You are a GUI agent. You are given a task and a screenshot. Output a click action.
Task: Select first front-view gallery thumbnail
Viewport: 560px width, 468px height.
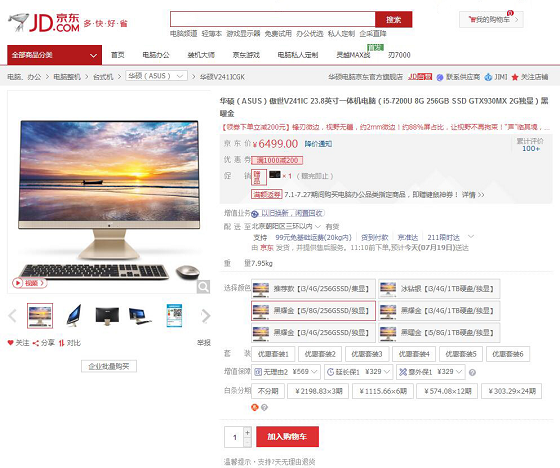pyautogui.click(x=40, y=316)
